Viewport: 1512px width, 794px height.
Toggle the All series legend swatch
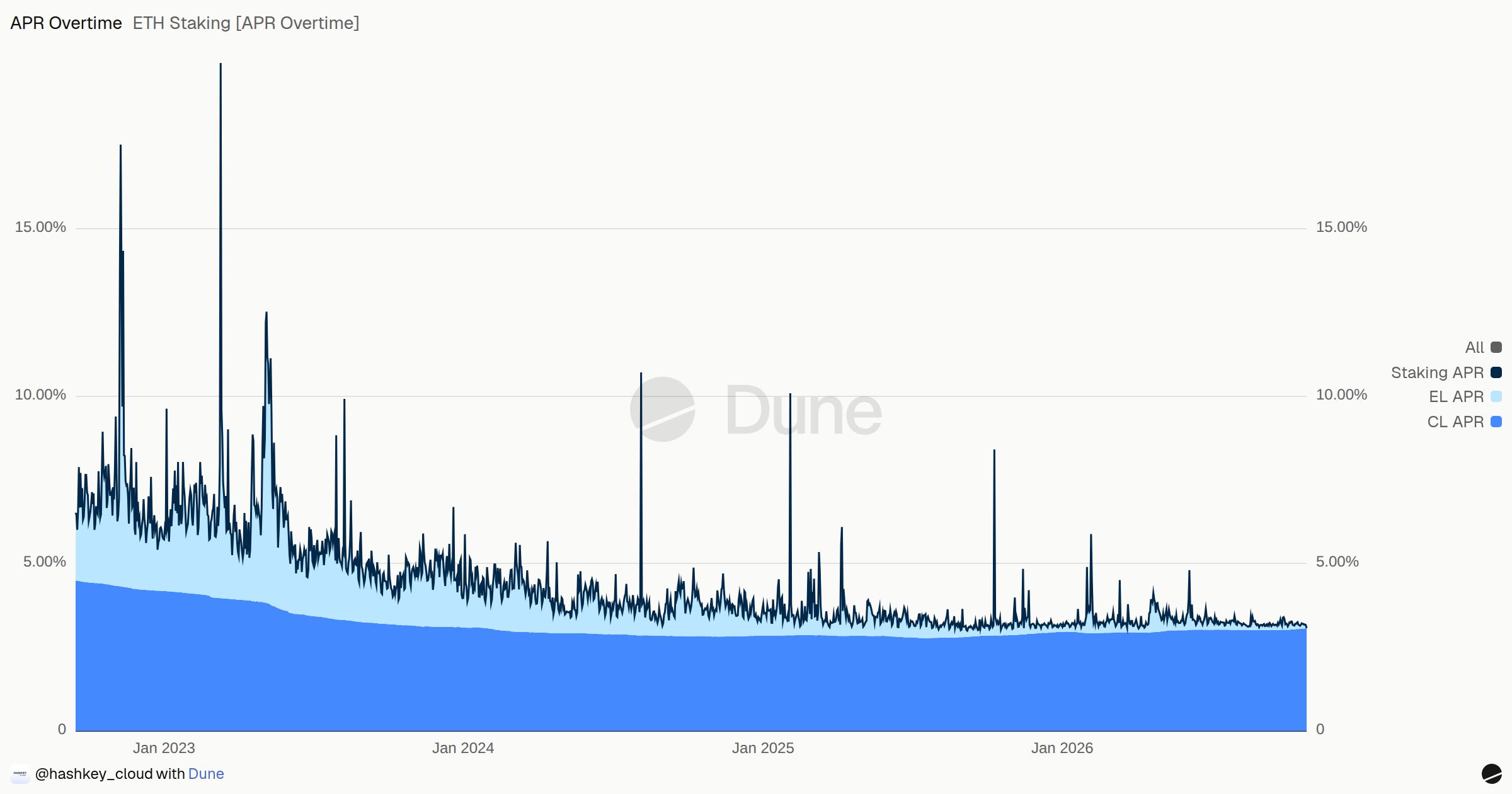[x=1496, y=347]
